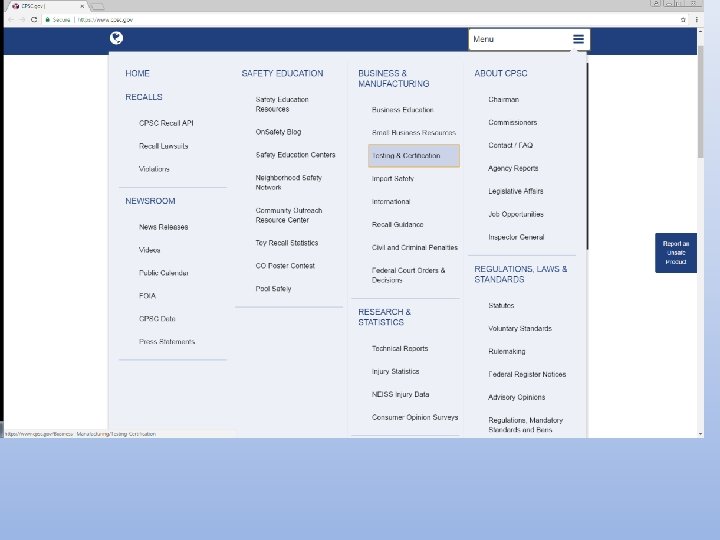
Task: Open Federal Court Orders & Decisions link
Action: (408, 275)
